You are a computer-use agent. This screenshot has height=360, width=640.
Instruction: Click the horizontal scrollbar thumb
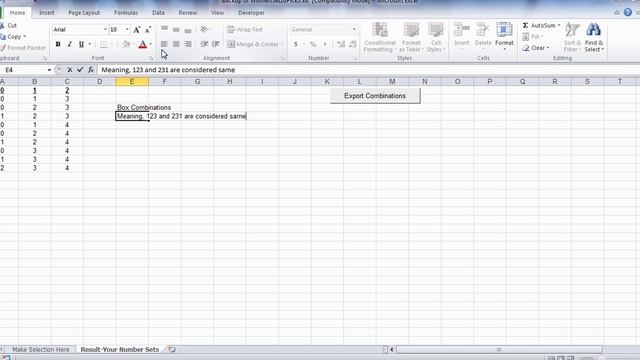coord(499,349)
